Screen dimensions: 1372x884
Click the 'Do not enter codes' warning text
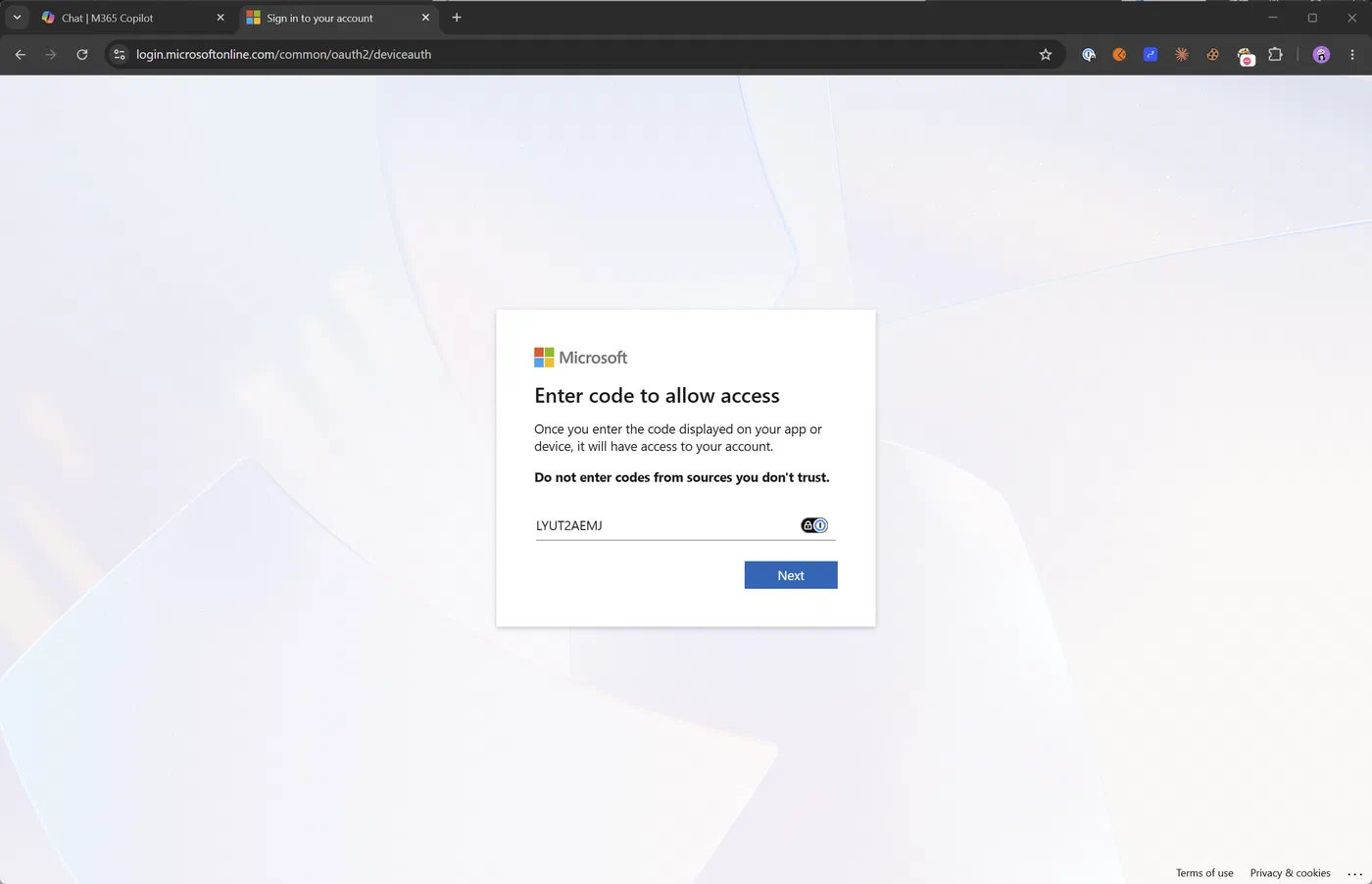coord(681,477)
